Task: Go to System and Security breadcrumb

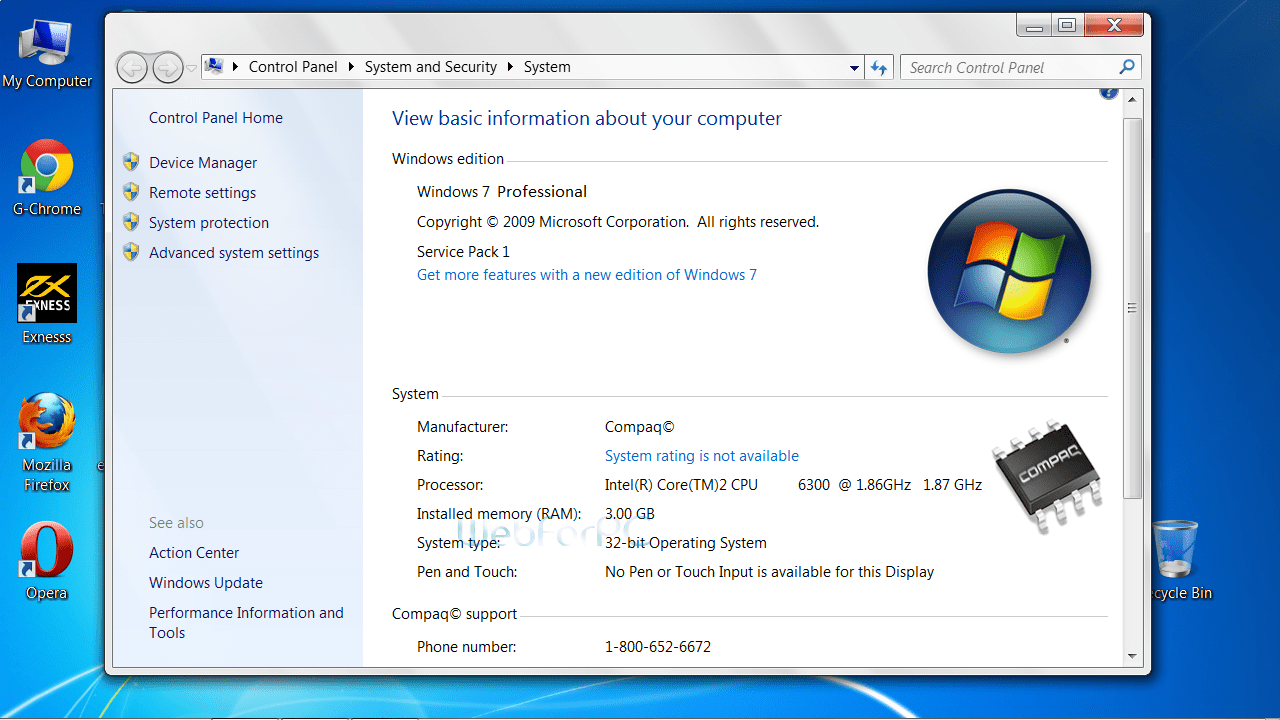Action: tap(430, 67)
